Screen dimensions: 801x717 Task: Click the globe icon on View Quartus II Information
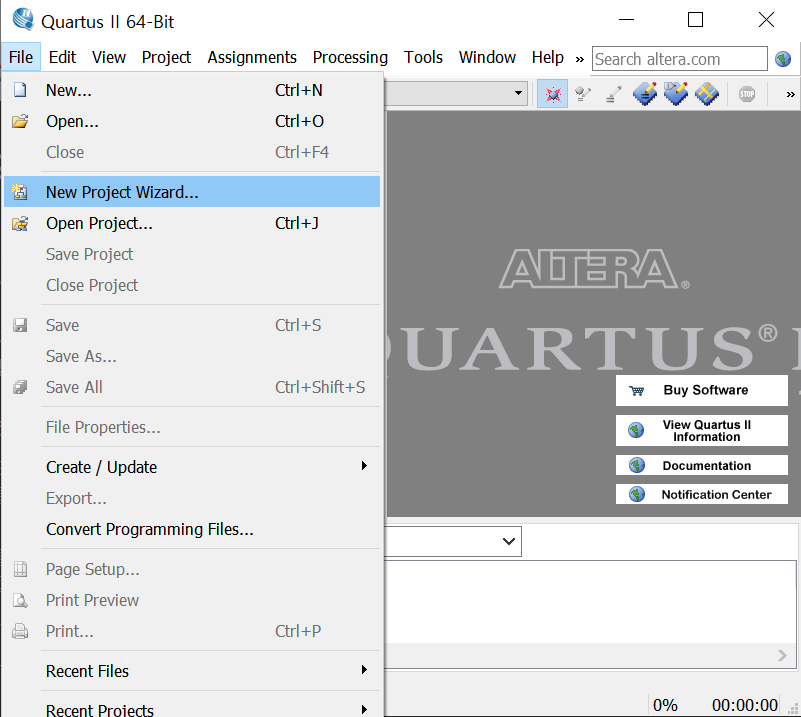637,431
